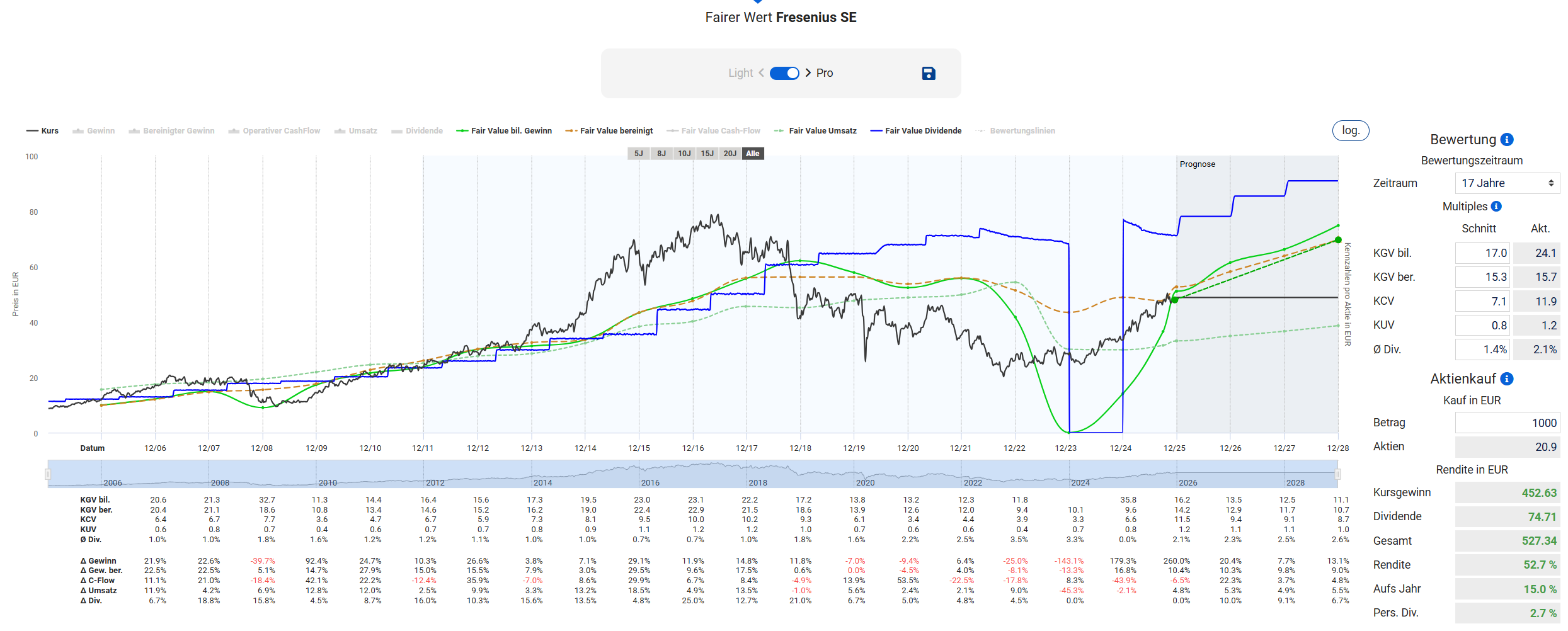Select the 10J time range tab
Image resolution: width=1568 pixels, height=631 pixels.
[684, 154]
